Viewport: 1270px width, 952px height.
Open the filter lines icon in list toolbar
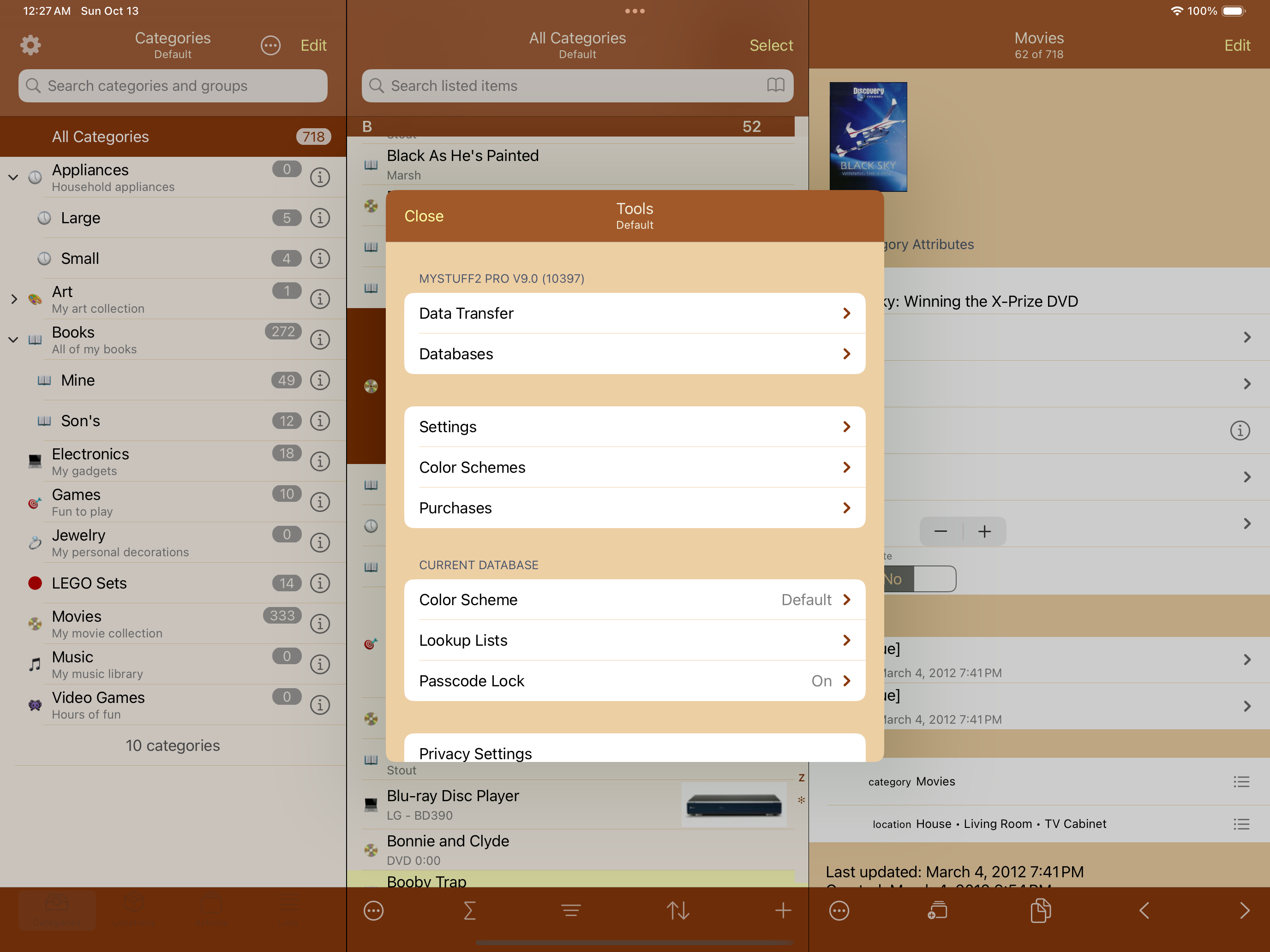pos(571,910)
